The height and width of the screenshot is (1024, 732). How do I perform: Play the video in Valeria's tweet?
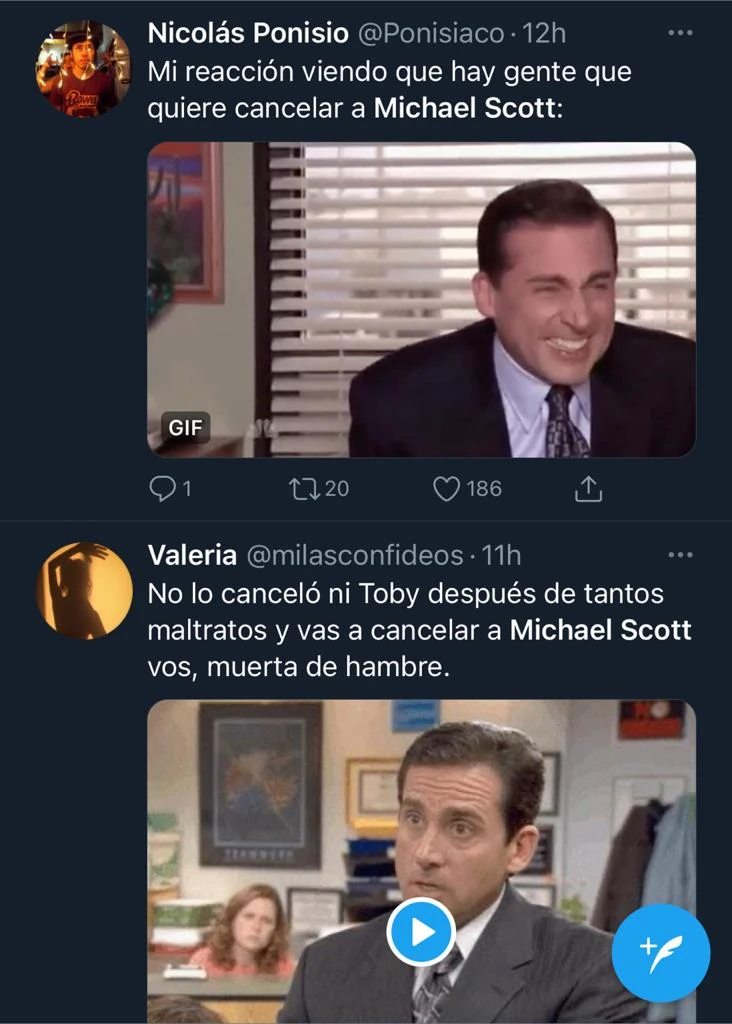tap(421, 932)
